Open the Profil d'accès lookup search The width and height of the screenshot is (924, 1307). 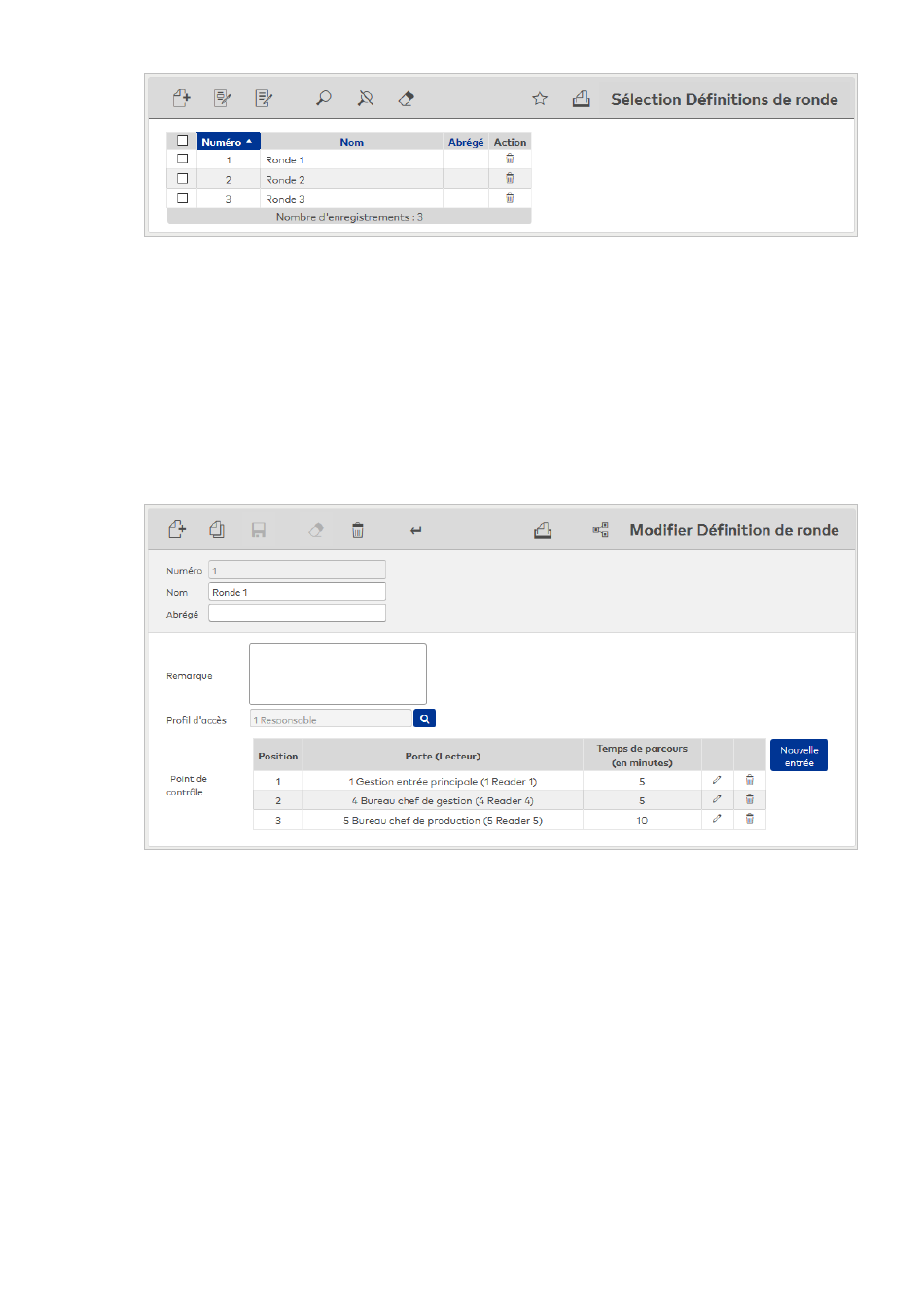point(424,719)
